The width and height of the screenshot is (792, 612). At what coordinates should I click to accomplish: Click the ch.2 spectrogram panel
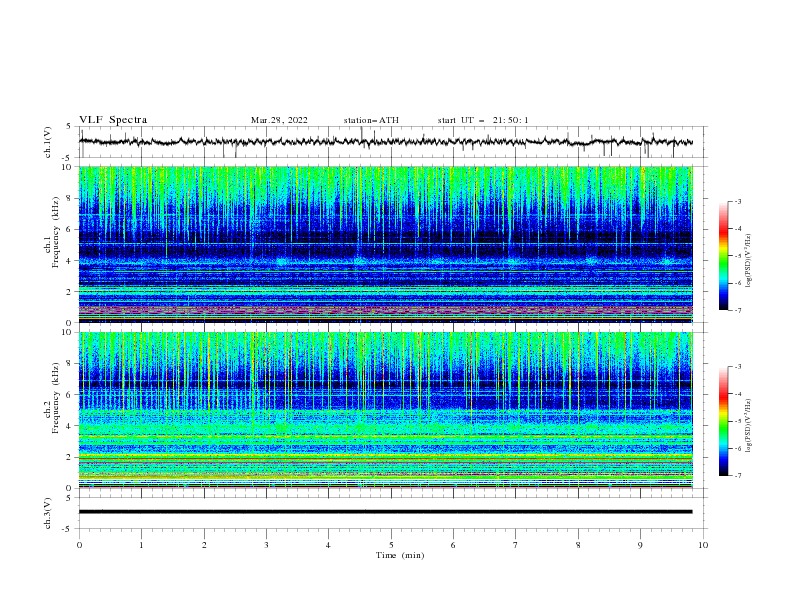pyautogui.click(x=386, y=410)
